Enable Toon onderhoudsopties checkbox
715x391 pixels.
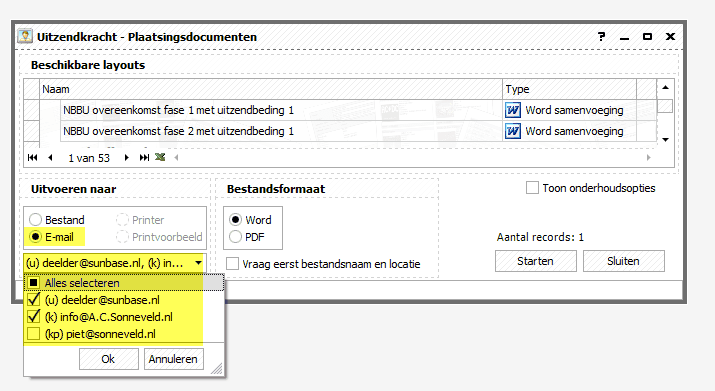(532, 188)
